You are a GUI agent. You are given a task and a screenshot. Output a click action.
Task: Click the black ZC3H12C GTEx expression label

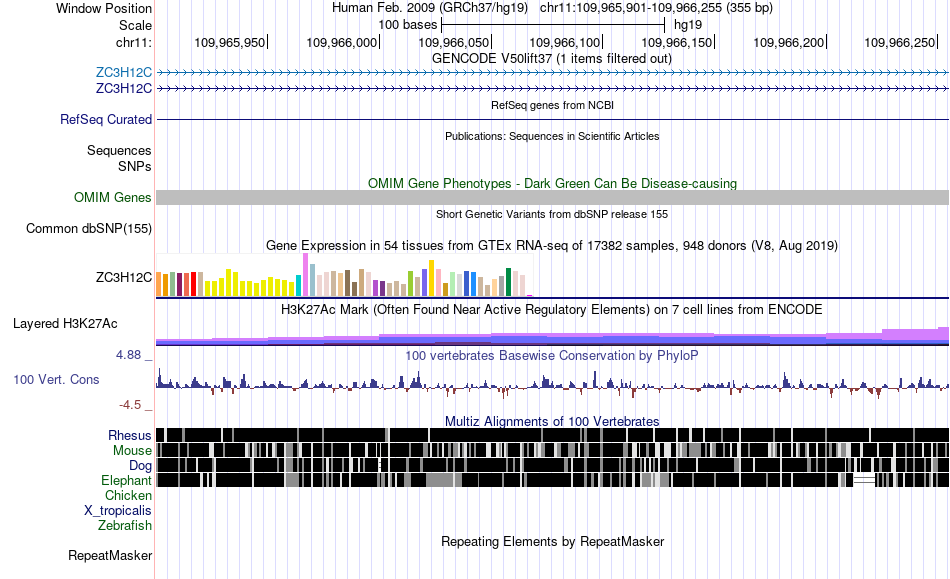coord(124,277)
